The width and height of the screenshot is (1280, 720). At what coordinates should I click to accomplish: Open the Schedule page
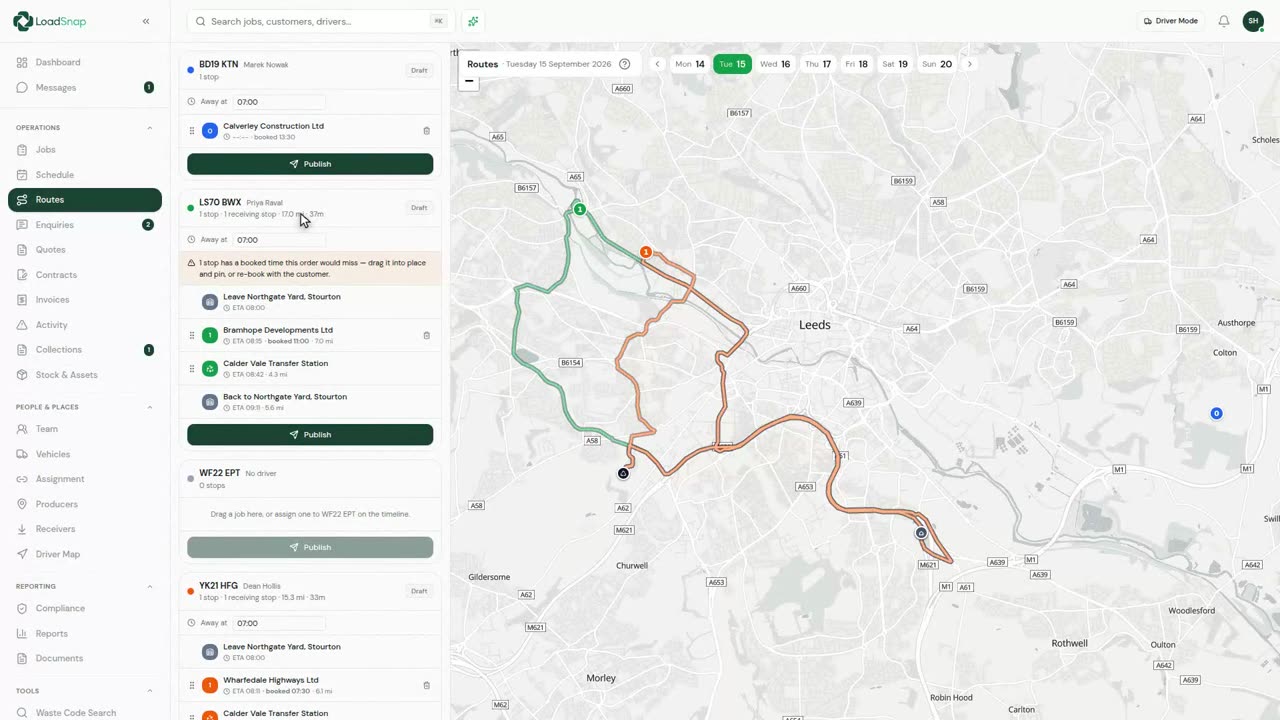(84, 175)
